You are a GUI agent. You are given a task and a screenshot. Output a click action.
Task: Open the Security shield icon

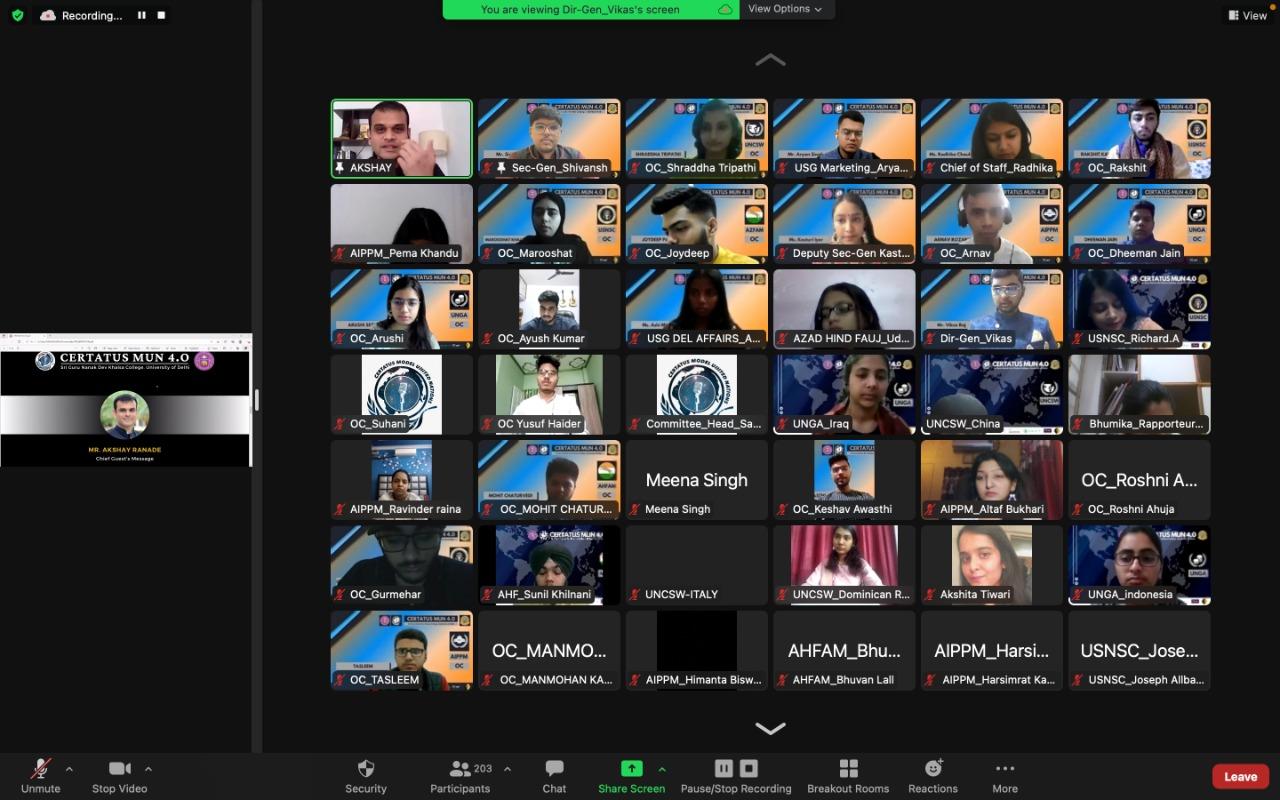click(x=366, y=769)
